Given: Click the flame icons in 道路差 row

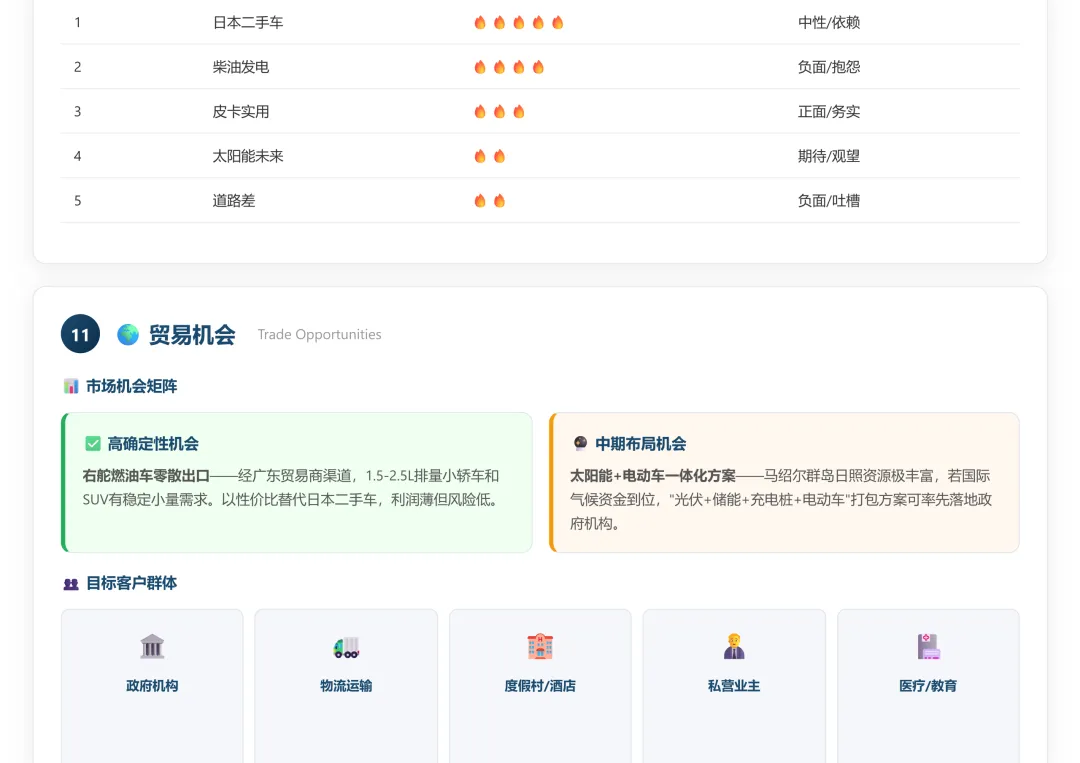Looking at the screenshot, I should point(490,200).
